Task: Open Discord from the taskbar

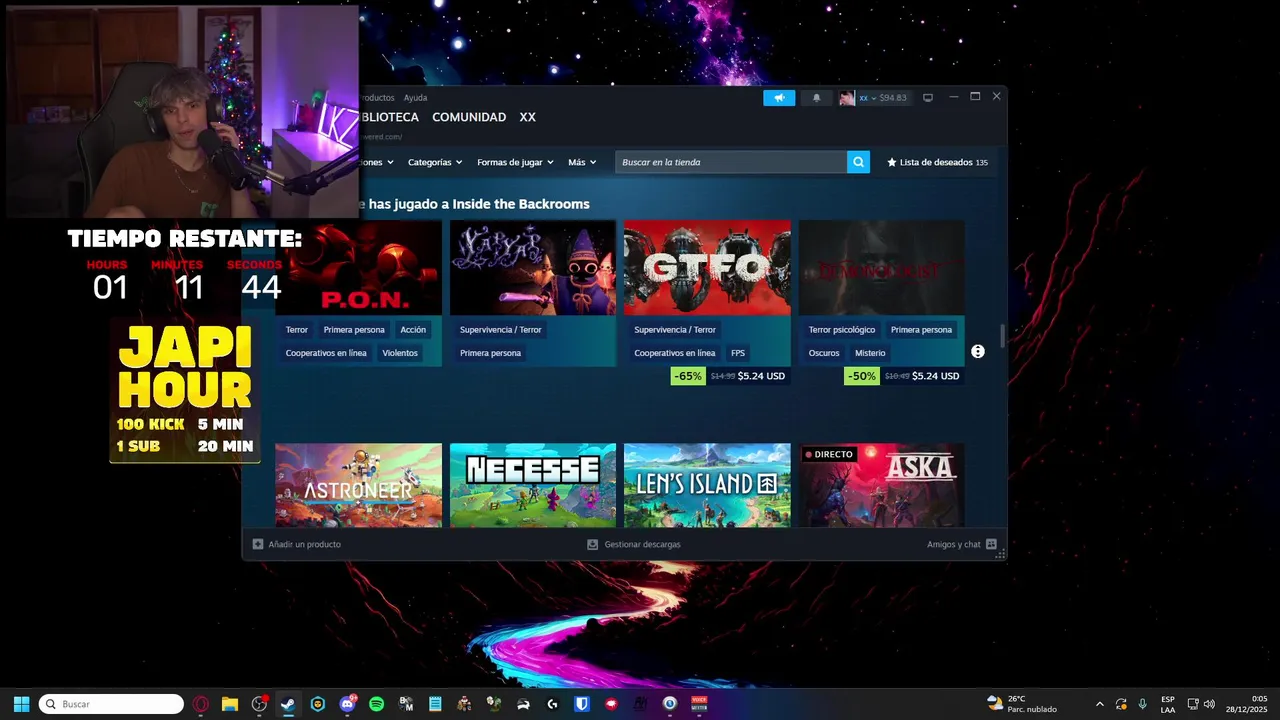Action: (x=347, y=704)
